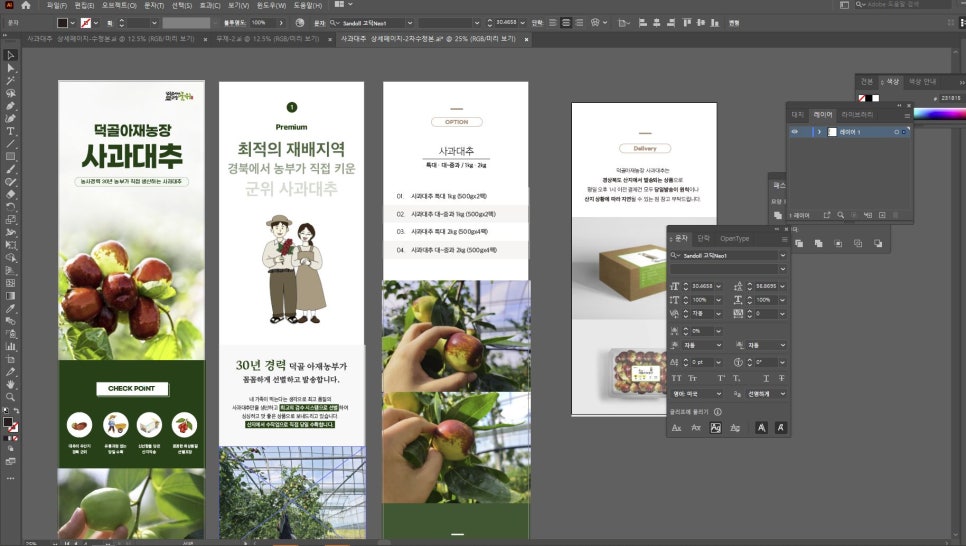Open font family dropdown in Character panel
This screenshot has height=546, width=966.
(x=782, y=255)
